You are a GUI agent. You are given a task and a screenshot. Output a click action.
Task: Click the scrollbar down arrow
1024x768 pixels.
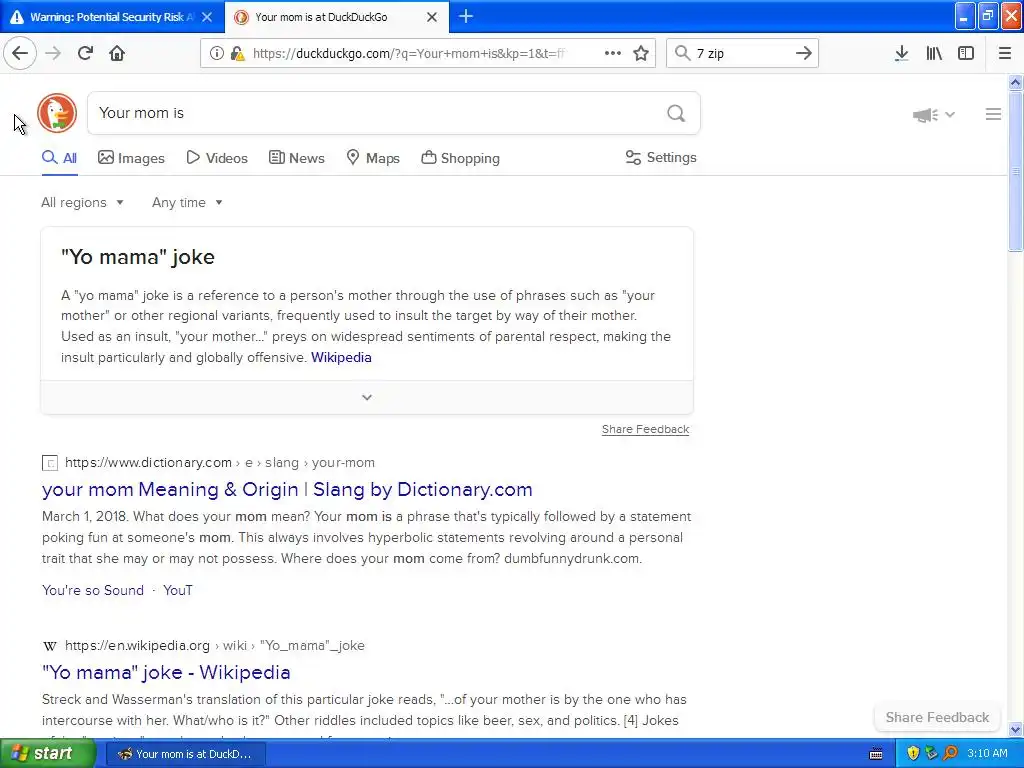pos(1015,730)
